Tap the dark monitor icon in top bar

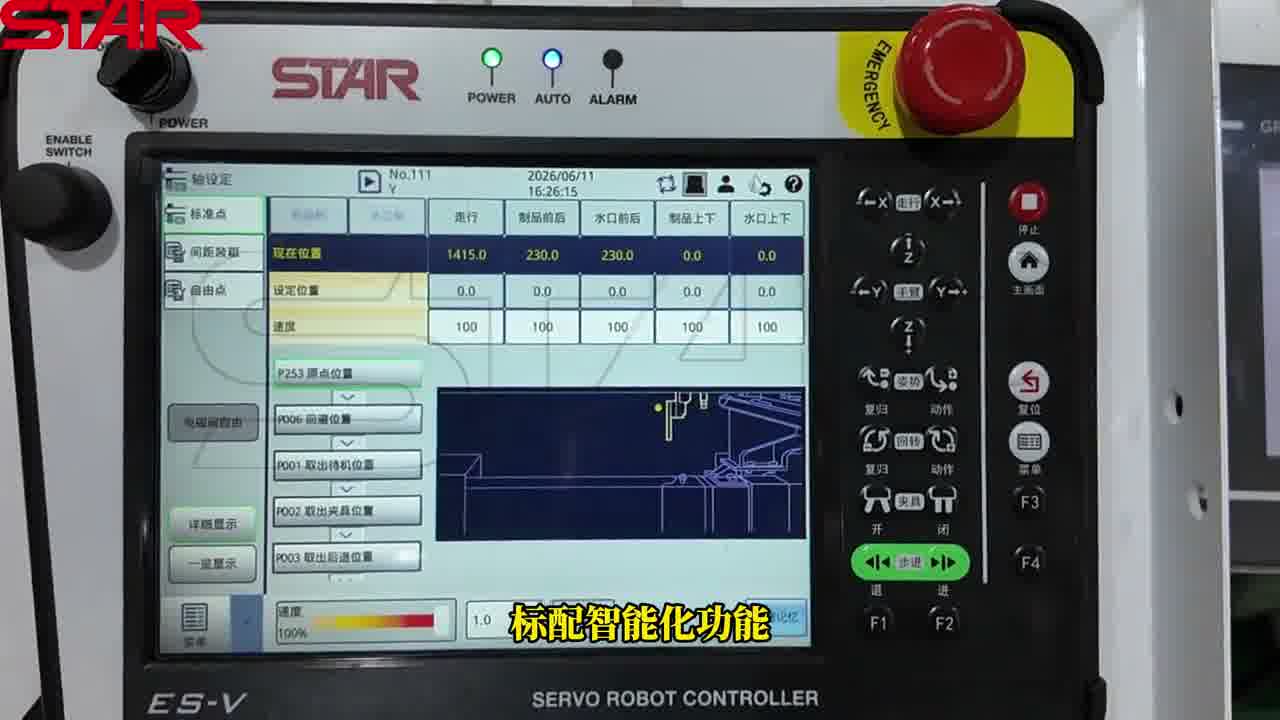point(695,184)
